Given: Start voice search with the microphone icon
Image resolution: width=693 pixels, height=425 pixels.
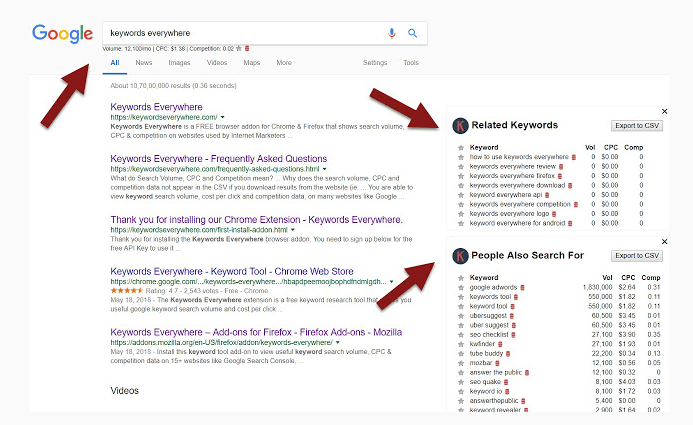Looking at the screenshot, I should tap(392, 33).
